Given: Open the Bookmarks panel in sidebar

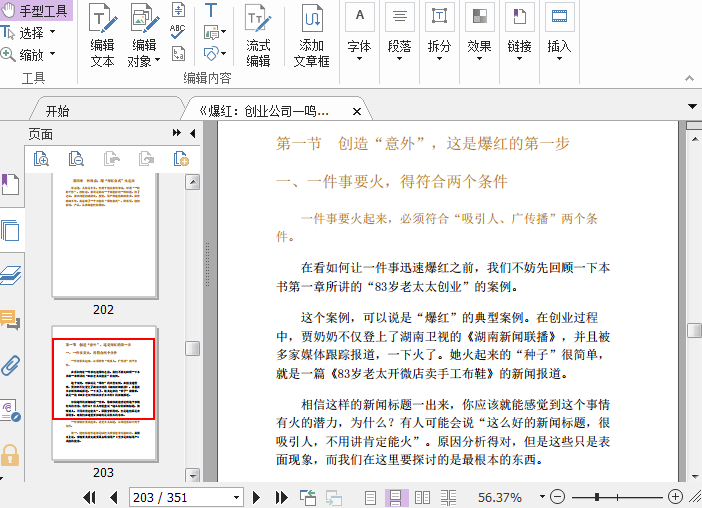Looking at the screenshot, I should point(10,185).
